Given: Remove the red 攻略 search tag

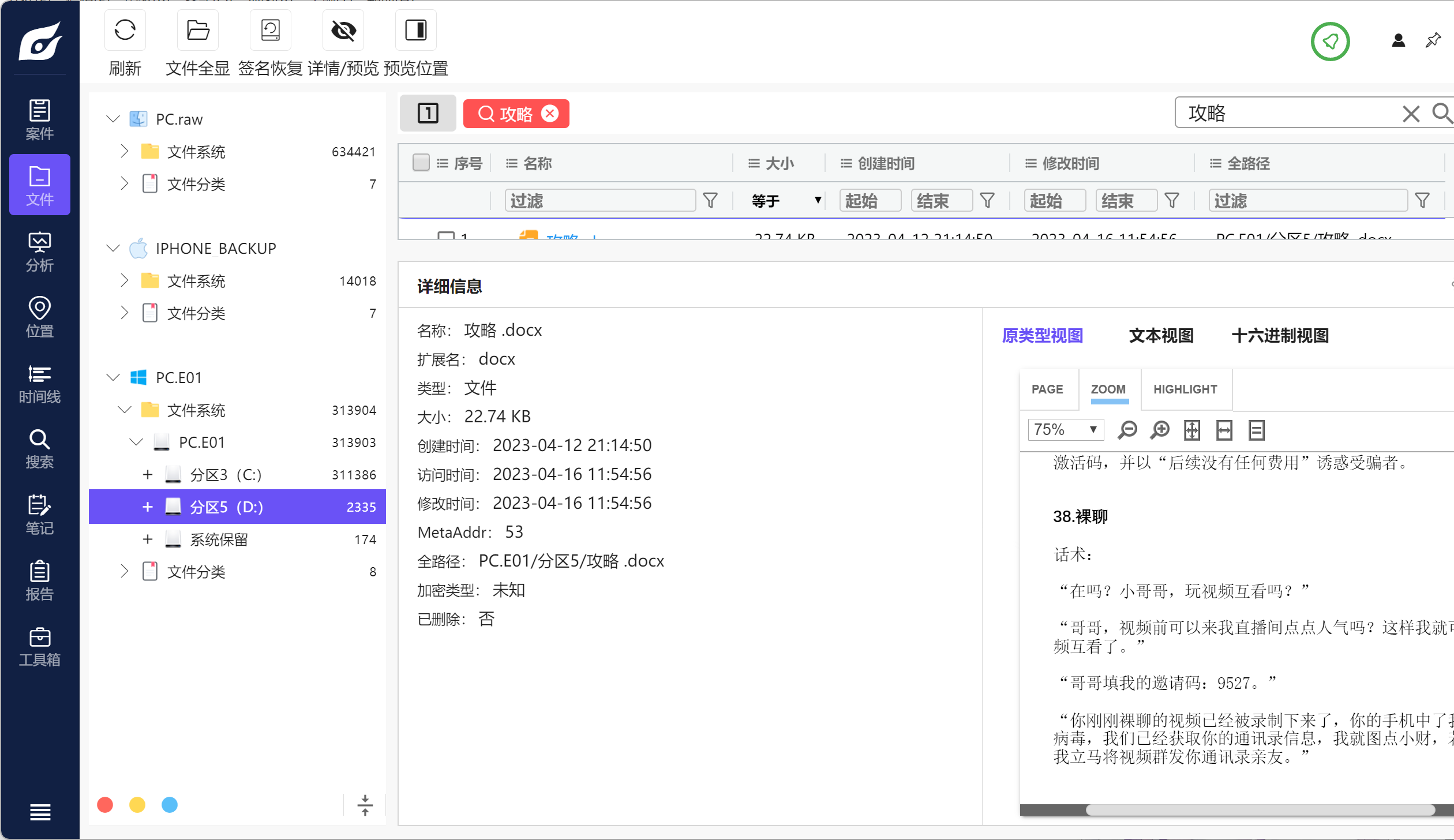Looking at the screenshot, I should [x=550, y=114].
